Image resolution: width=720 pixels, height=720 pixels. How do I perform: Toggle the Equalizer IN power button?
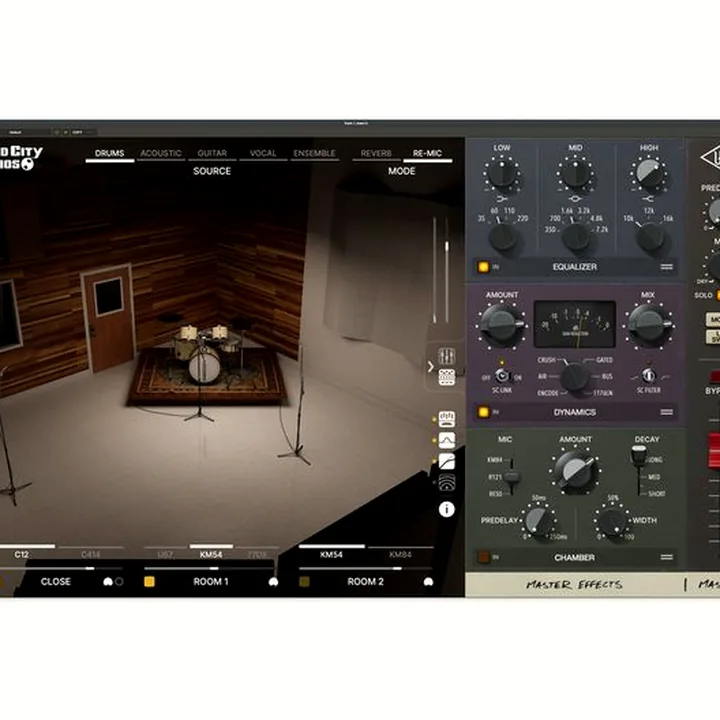484,267
